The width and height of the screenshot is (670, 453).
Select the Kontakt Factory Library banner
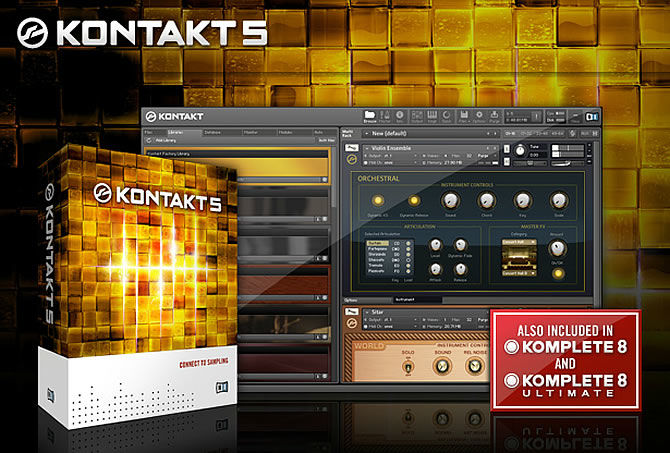tap(237, 167)
